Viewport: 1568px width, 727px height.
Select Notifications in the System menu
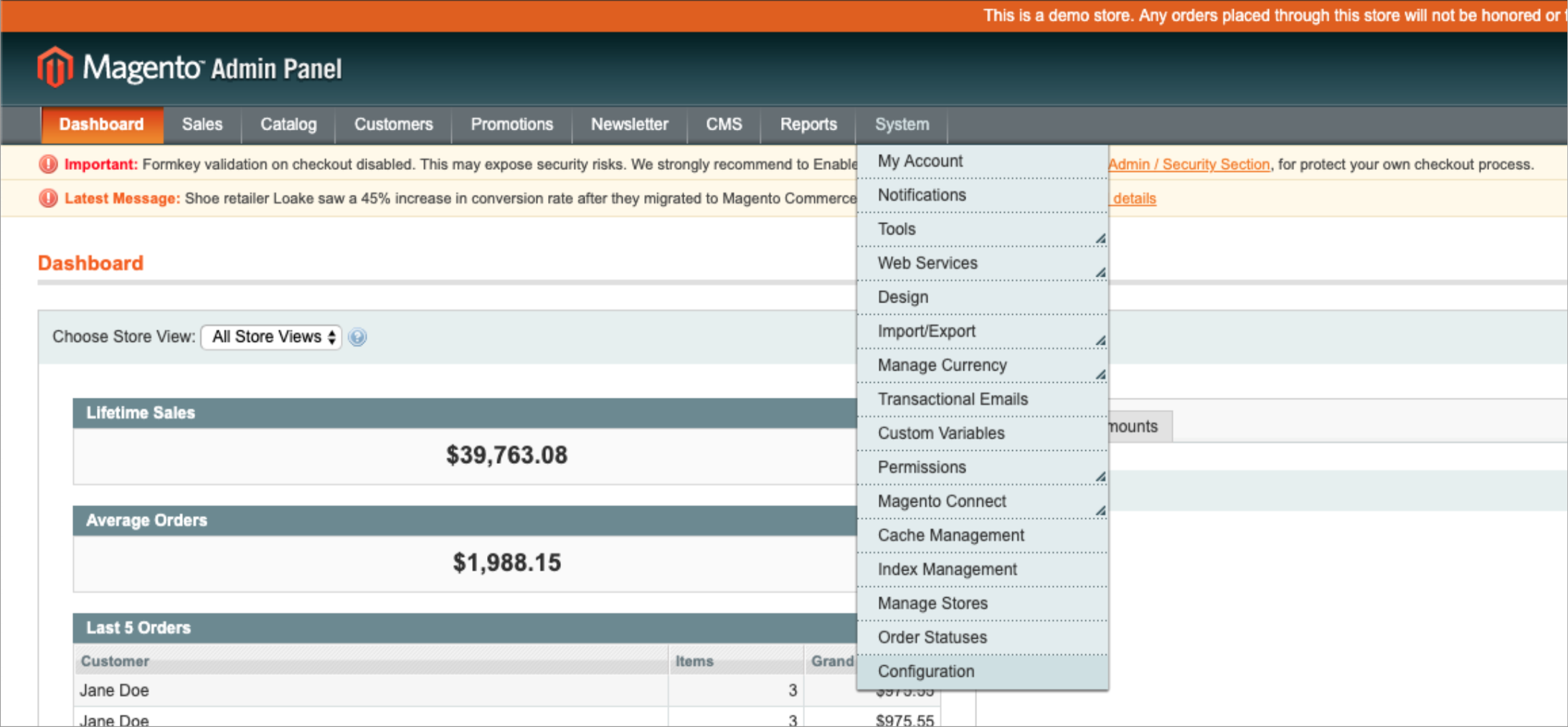coord(983,195)
